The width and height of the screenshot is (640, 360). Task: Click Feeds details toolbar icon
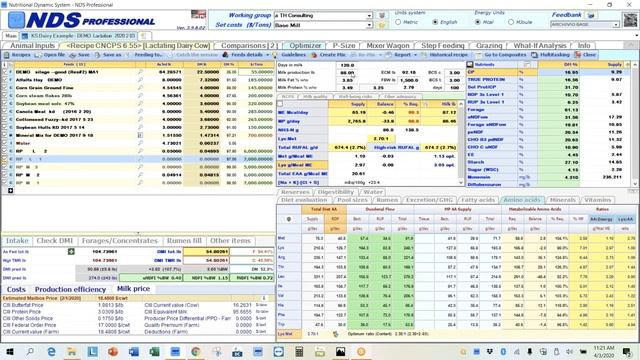tap(225, 55)
